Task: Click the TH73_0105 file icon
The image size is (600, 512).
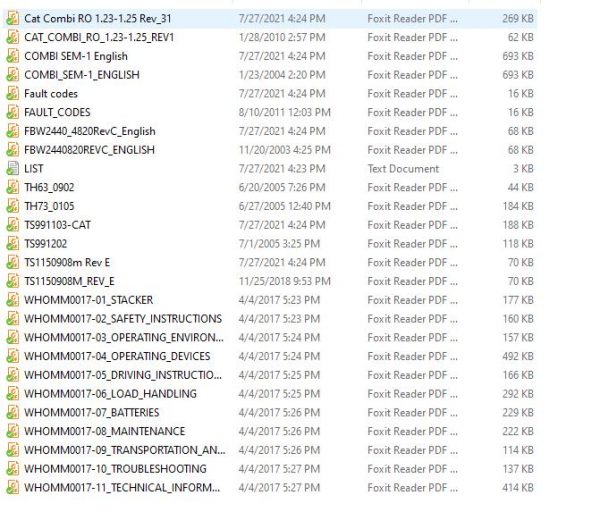Action: click(13, 206)
